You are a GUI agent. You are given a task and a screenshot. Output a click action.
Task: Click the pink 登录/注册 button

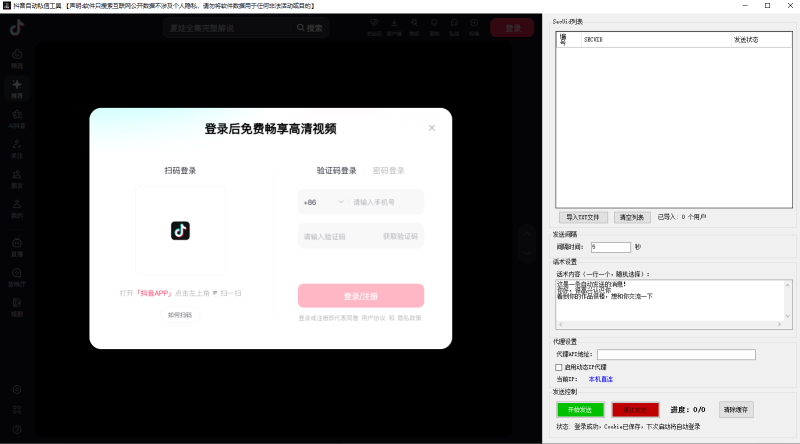pyautogui.click(x=361, y=296)
